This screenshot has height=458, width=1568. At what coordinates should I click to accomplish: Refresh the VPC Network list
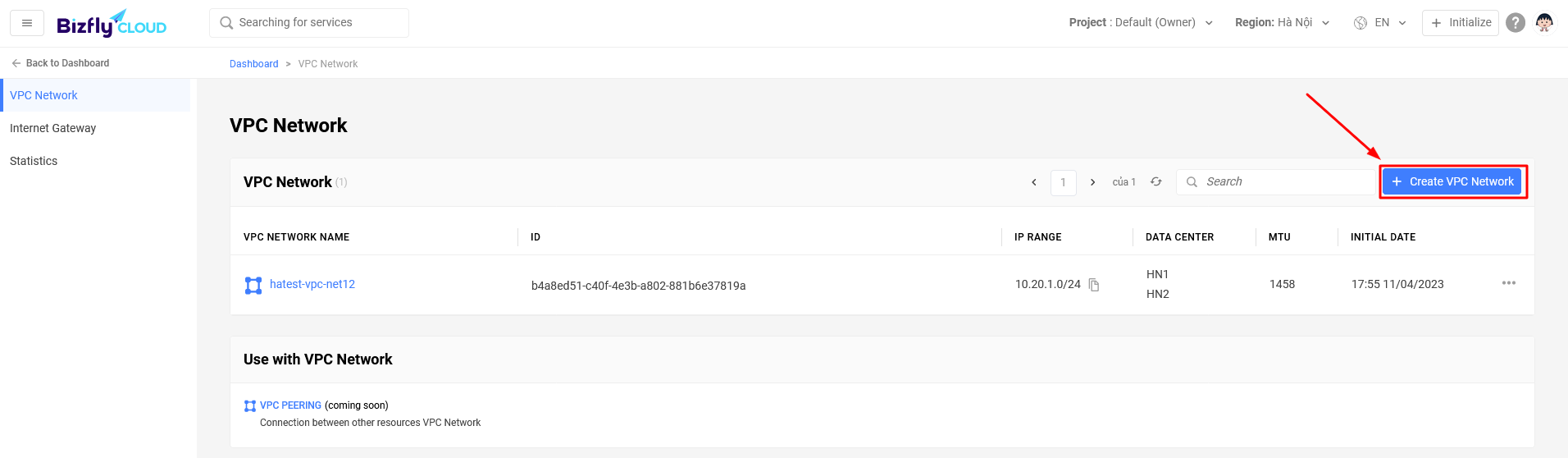coord(1155,181)
